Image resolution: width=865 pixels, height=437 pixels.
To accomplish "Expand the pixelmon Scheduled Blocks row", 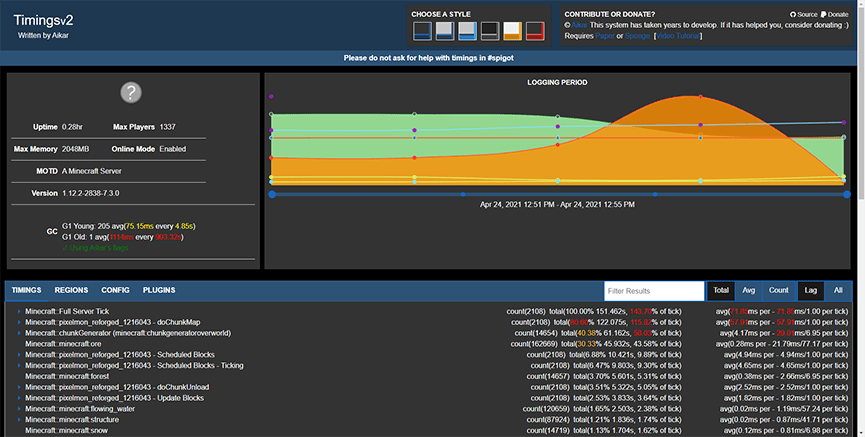I will click(x=19, y=355).
